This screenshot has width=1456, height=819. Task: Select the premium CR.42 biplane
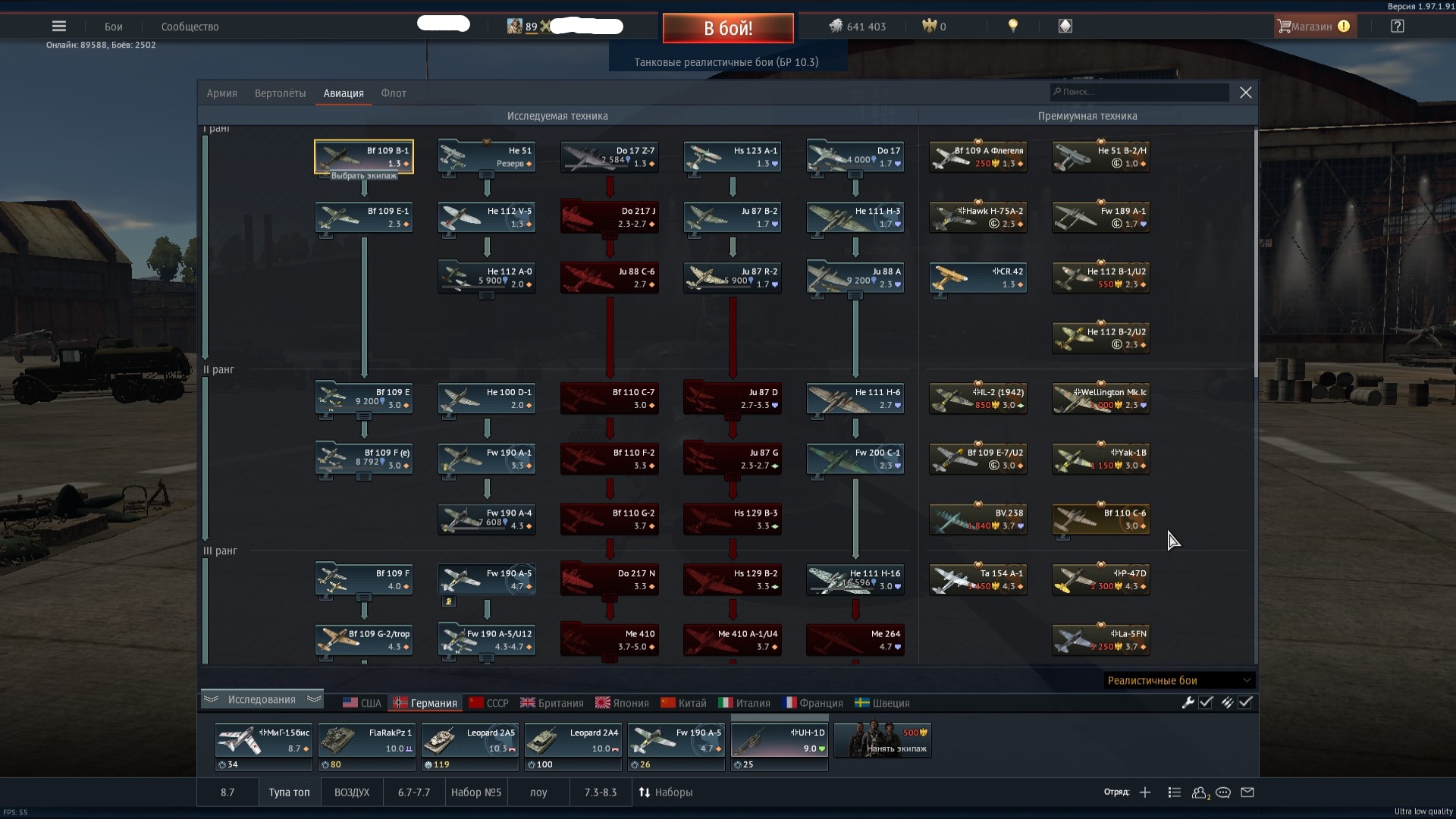point(978,277)
